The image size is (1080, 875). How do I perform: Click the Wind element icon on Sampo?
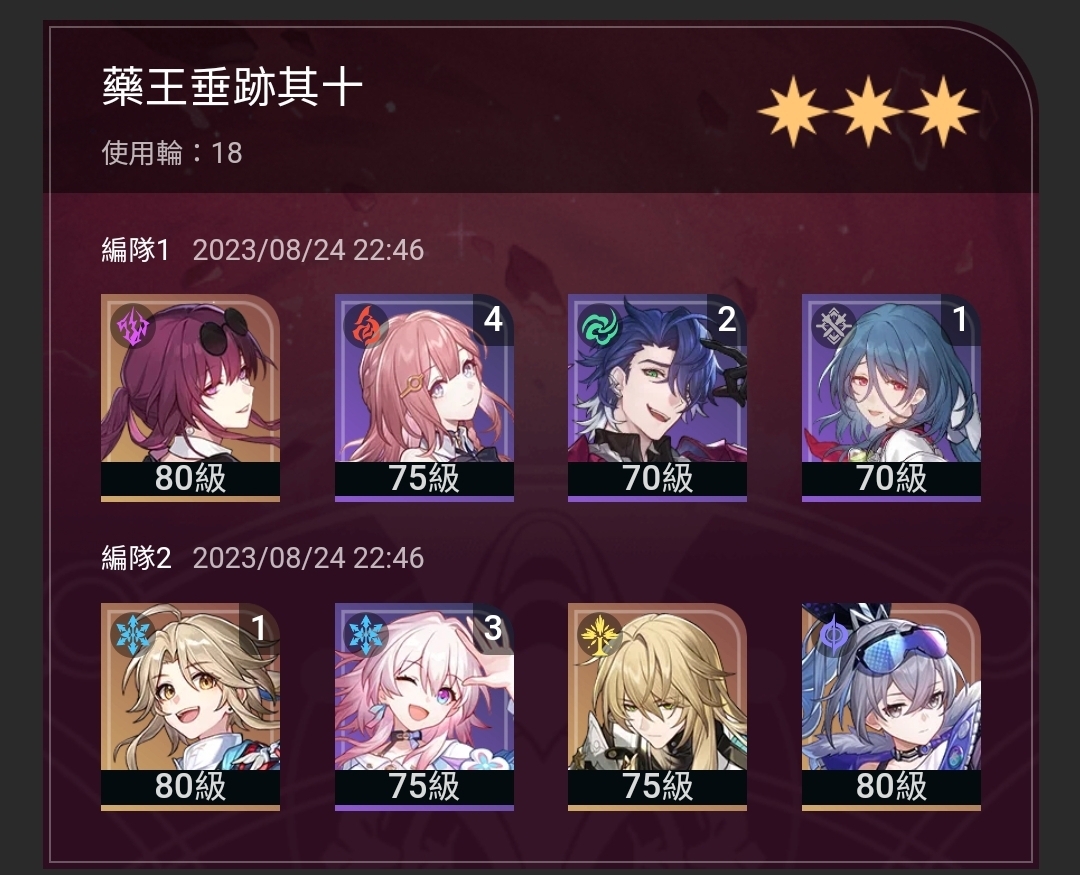(599, 326)
